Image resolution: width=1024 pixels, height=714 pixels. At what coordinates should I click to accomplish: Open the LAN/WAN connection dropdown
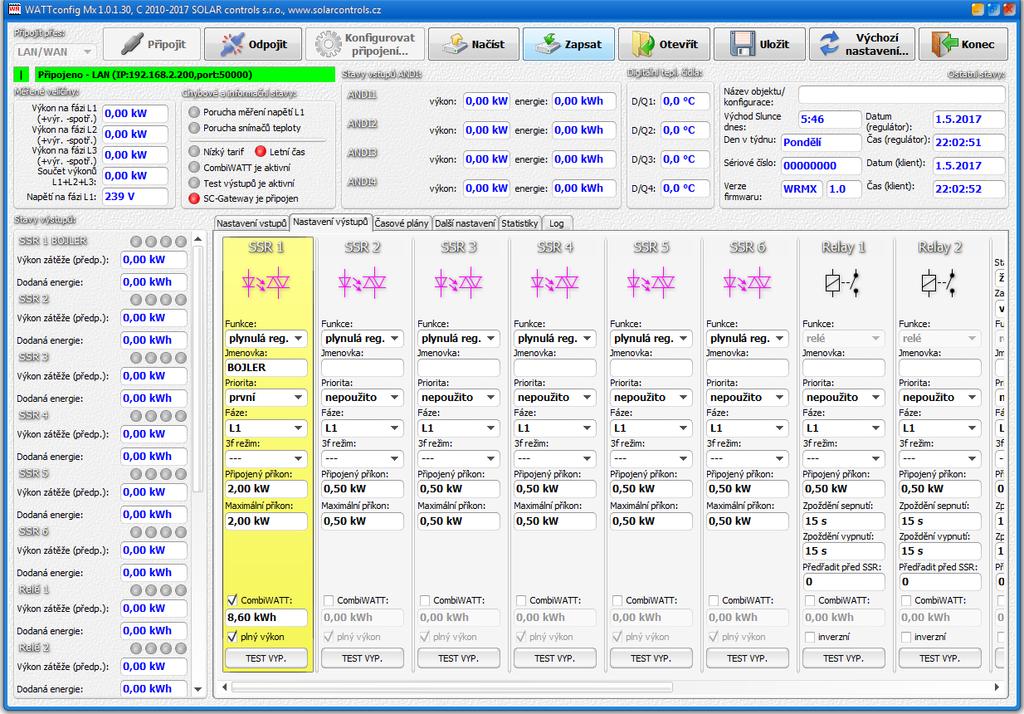click(x=55, y=52)
